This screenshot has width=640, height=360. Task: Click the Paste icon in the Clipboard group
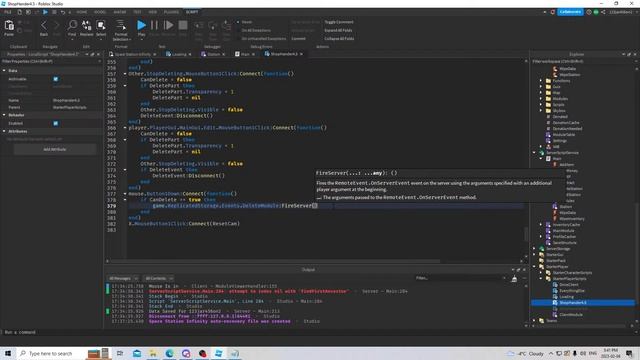click(9, 27)
